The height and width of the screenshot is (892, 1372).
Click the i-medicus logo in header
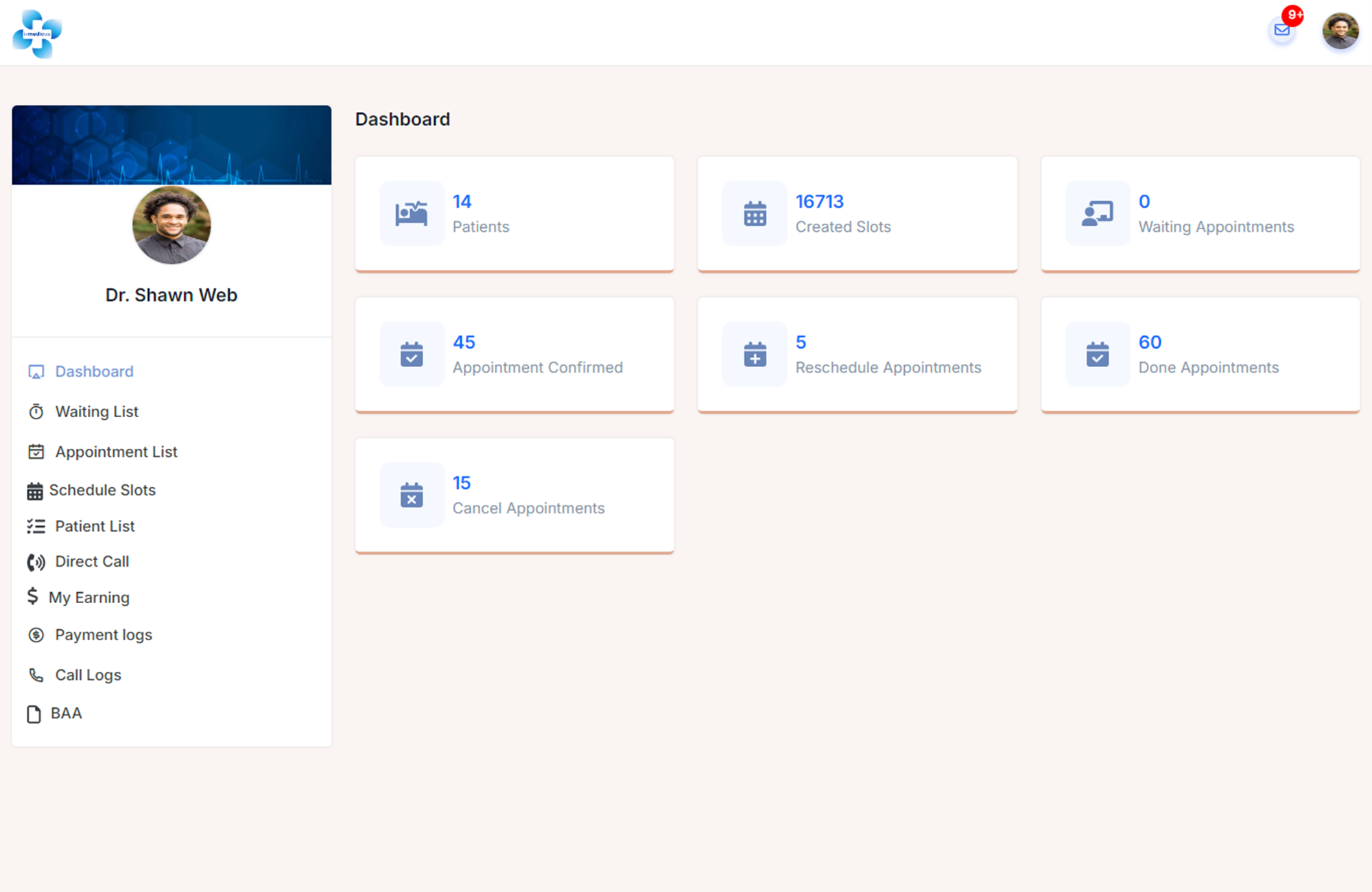(37, 33)
